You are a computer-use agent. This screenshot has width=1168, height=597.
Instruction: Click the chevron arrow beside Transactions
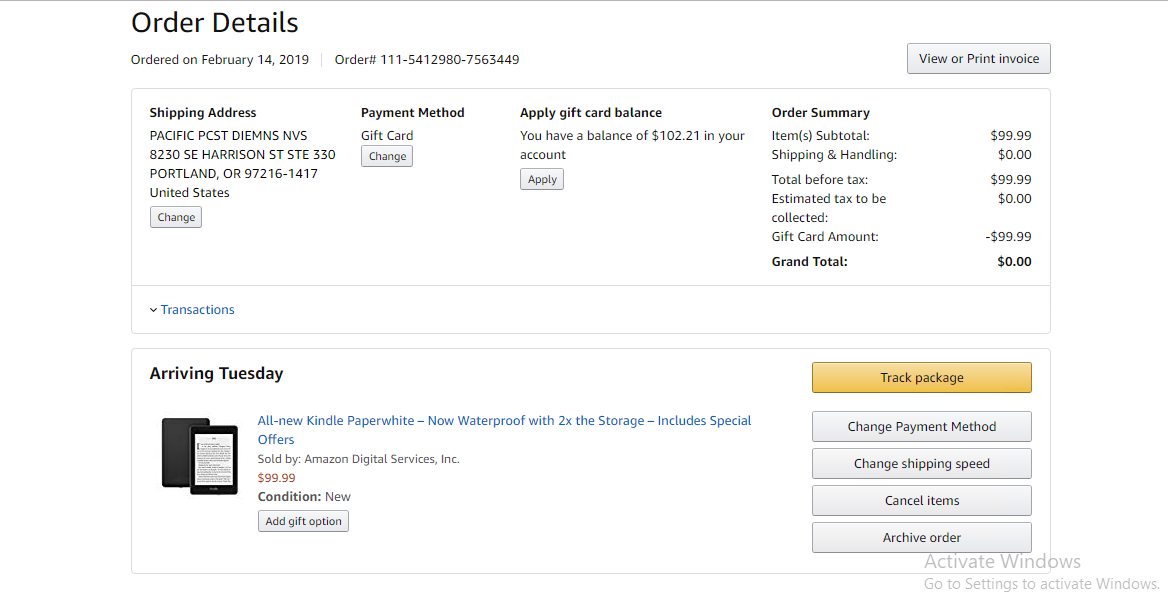coord(153,310)
